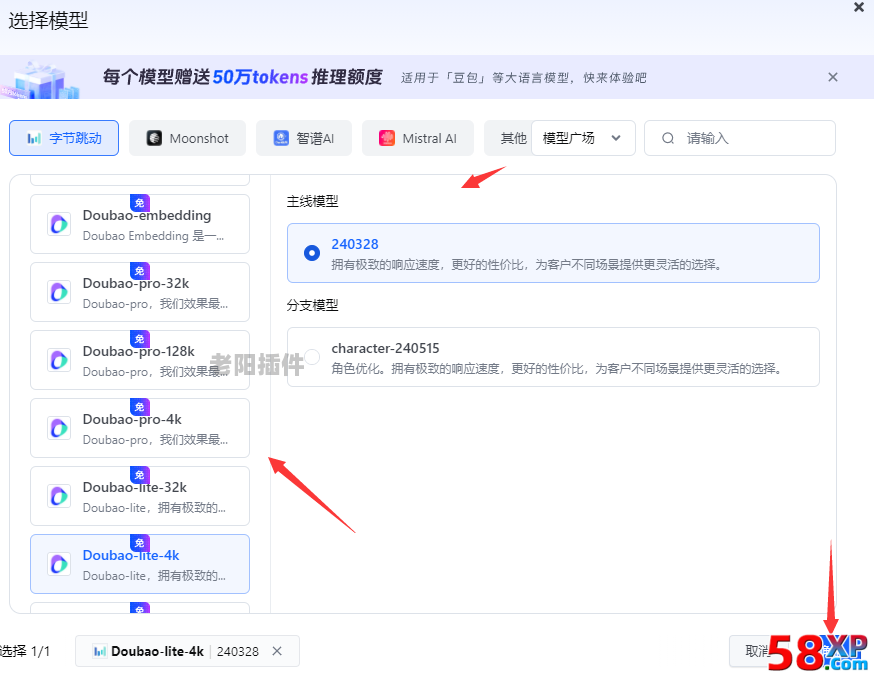
Task: Select the 240328 main model radio button
Action: click(x=311, y=254)
